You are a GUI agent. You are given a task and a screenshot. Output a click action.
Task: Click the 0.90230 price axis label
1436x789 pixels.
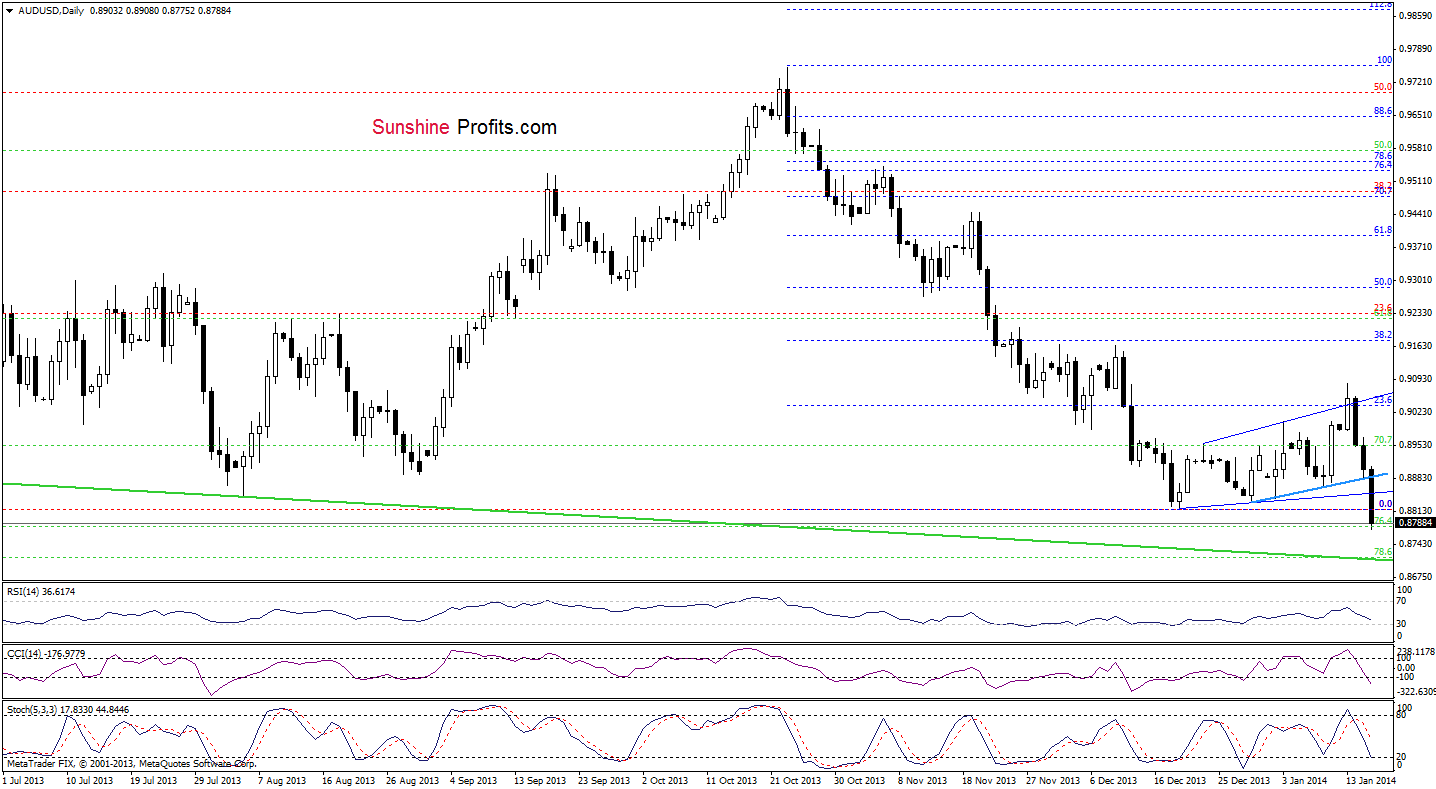click(1417, 412)
